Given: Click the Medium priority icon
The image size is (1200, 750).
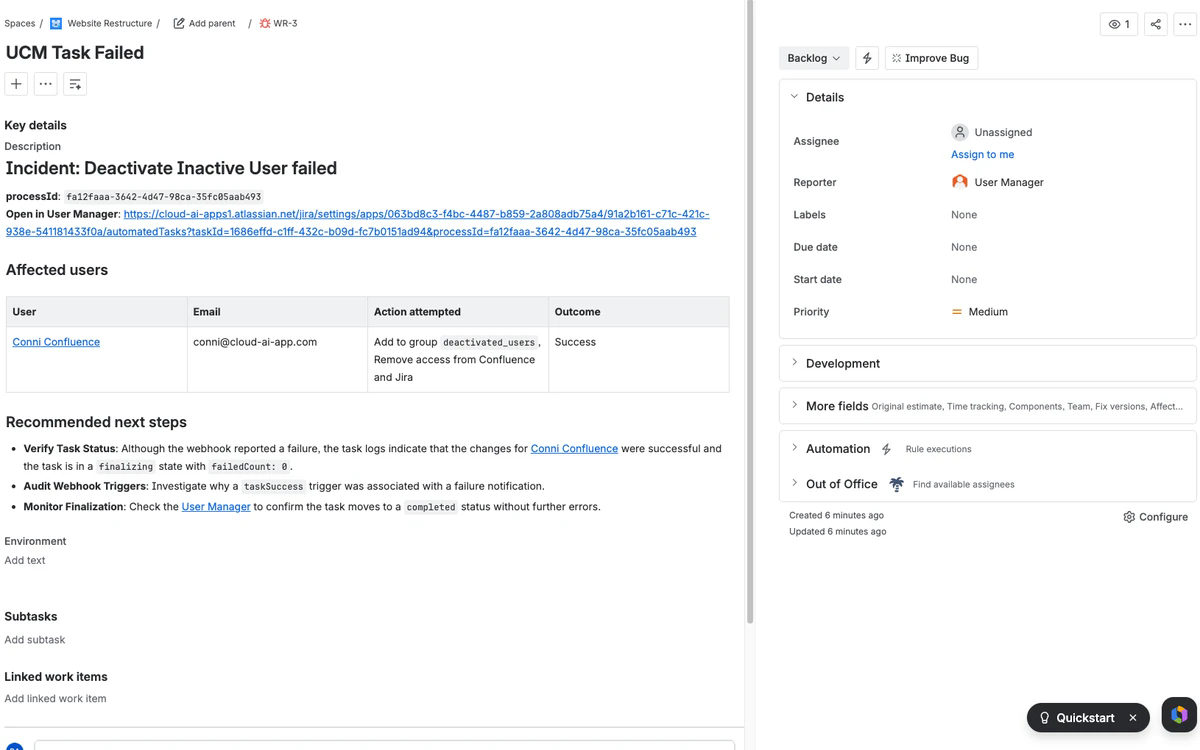Looking at the screenshot, I should tap(957, 312).
